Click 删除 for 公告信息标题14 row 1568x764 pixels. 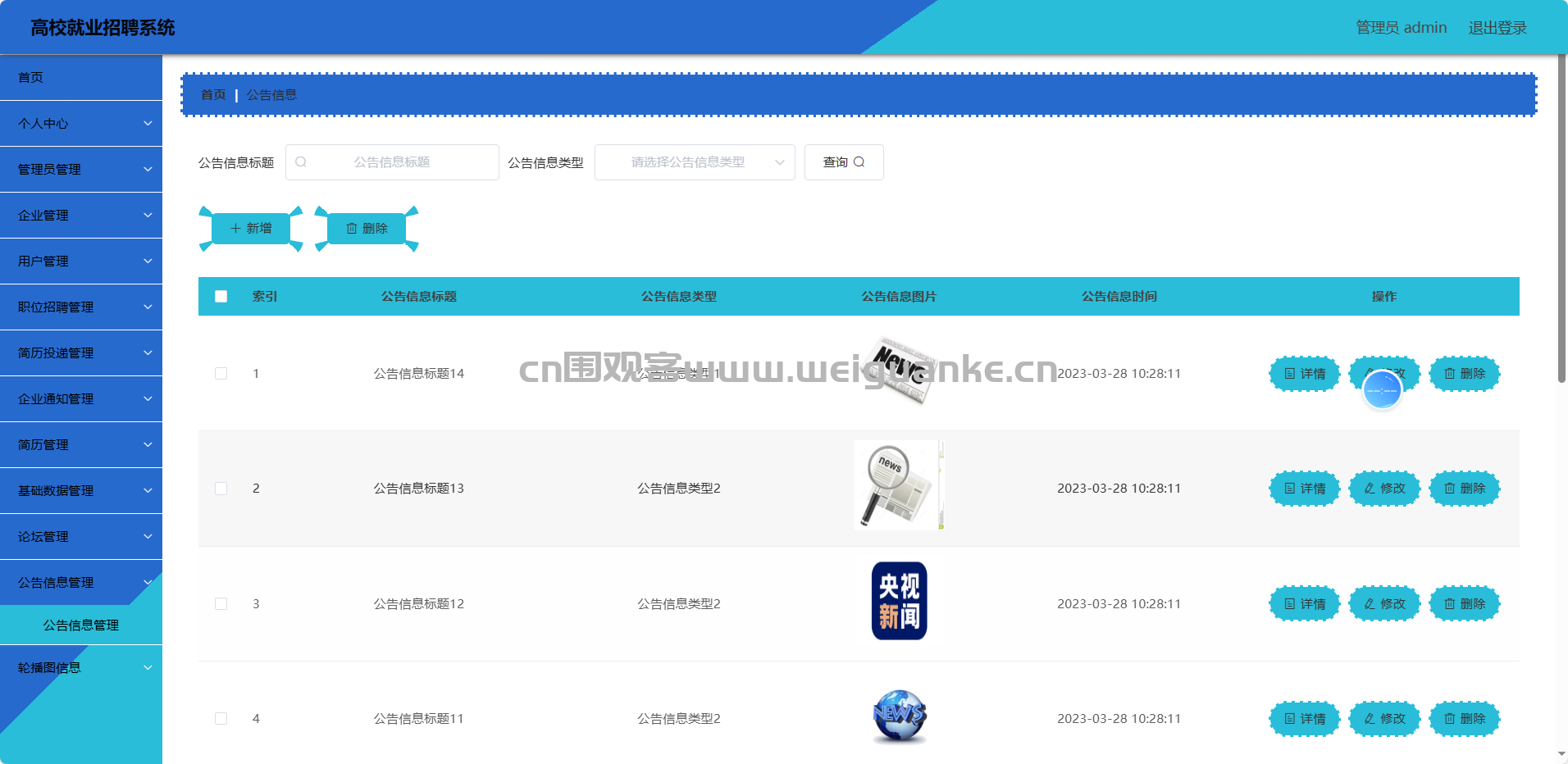(1464, 374)
